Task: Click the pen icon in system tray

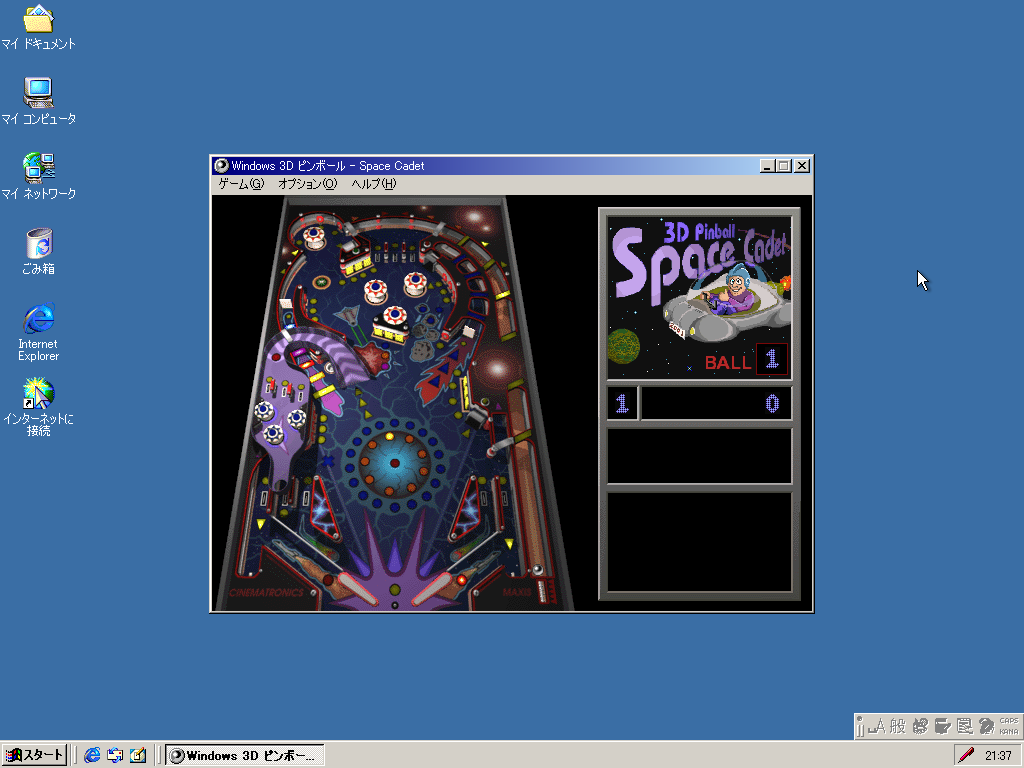Action: coord(966,756)
